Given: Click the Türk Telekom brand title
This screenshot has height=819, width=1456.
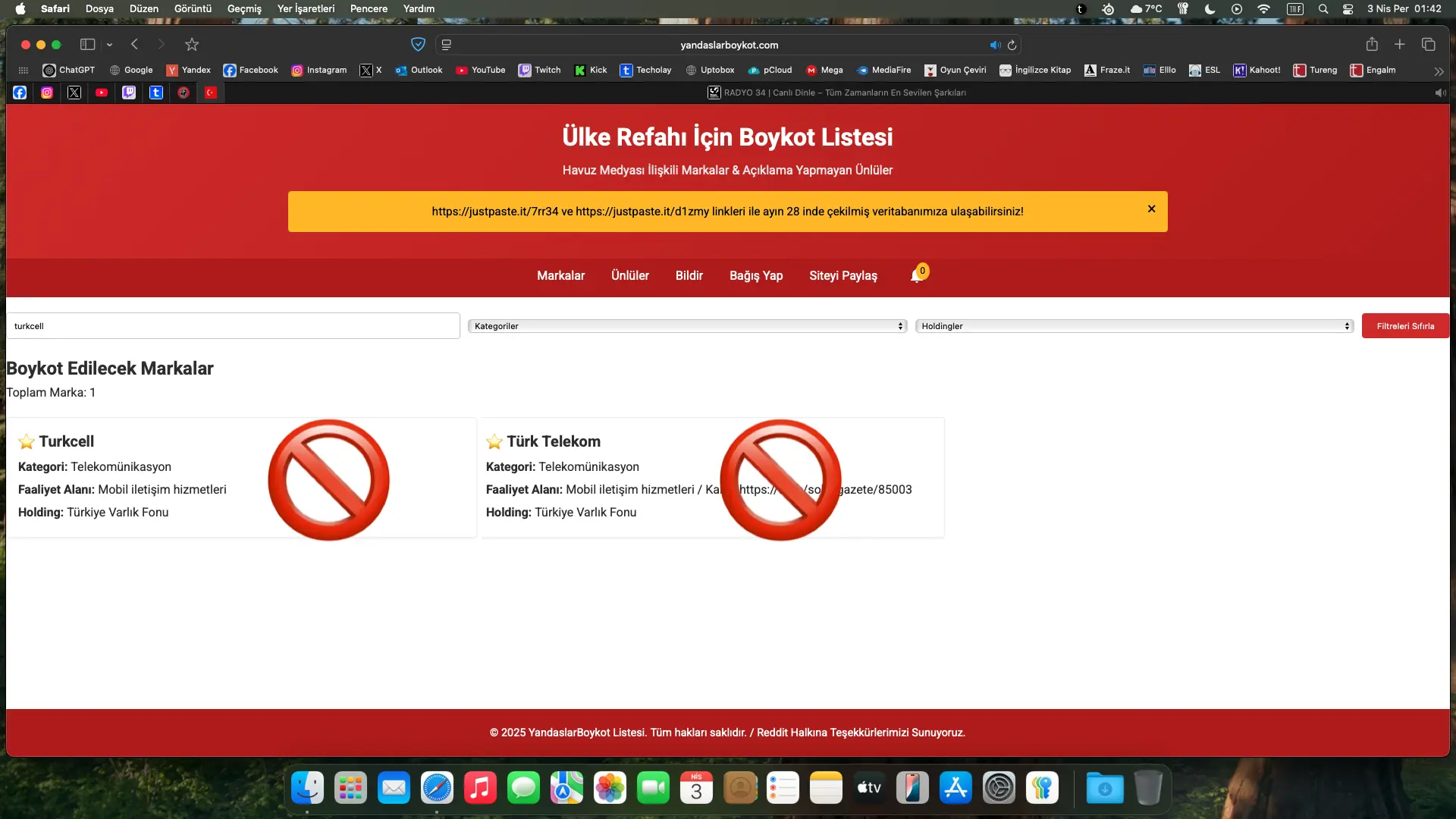Looking at the screenshot, I should click(554, 441).
